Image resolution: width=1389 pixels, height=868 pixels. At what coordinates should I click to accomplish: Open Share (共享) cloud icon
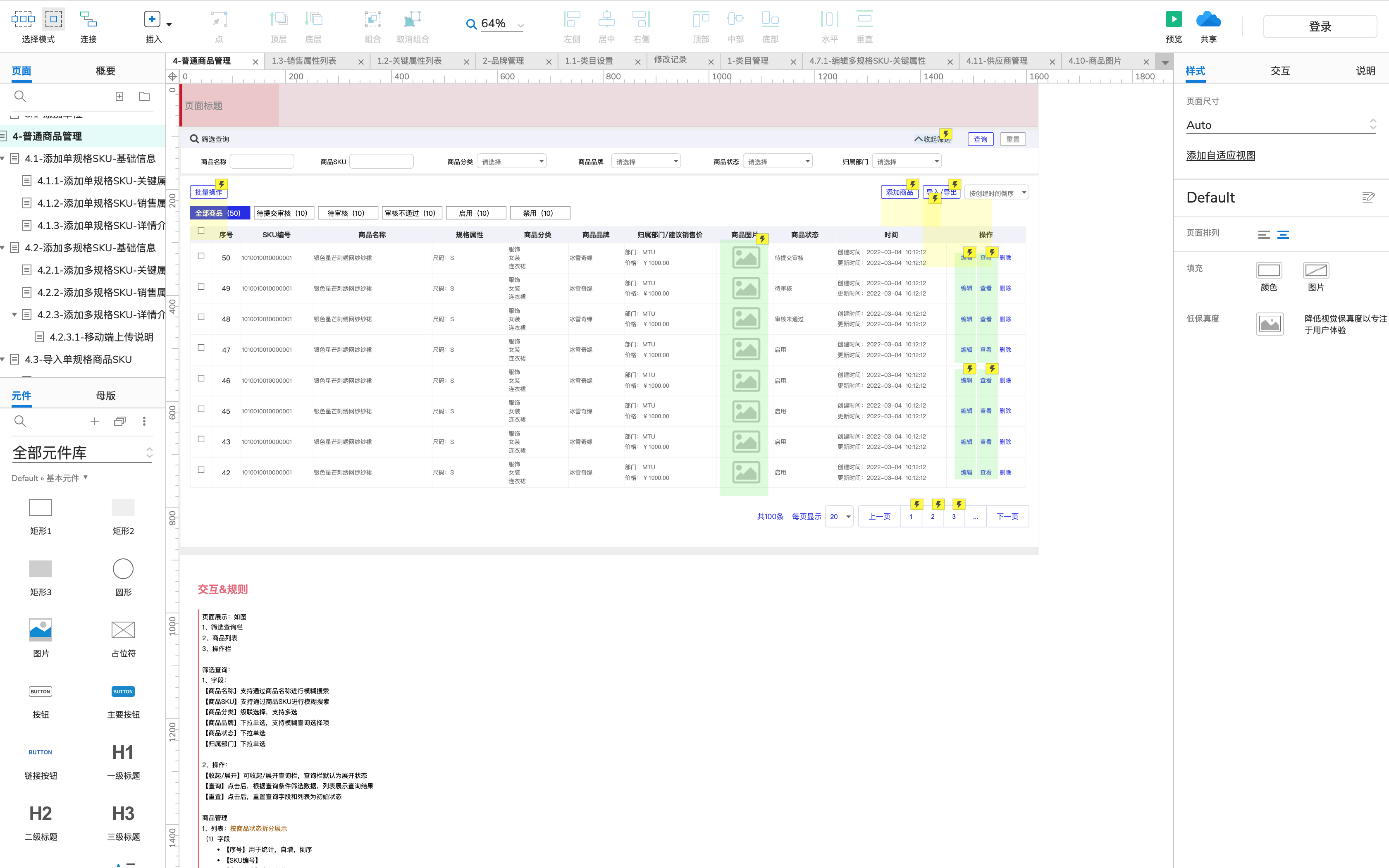click(x=1208, y=19)
